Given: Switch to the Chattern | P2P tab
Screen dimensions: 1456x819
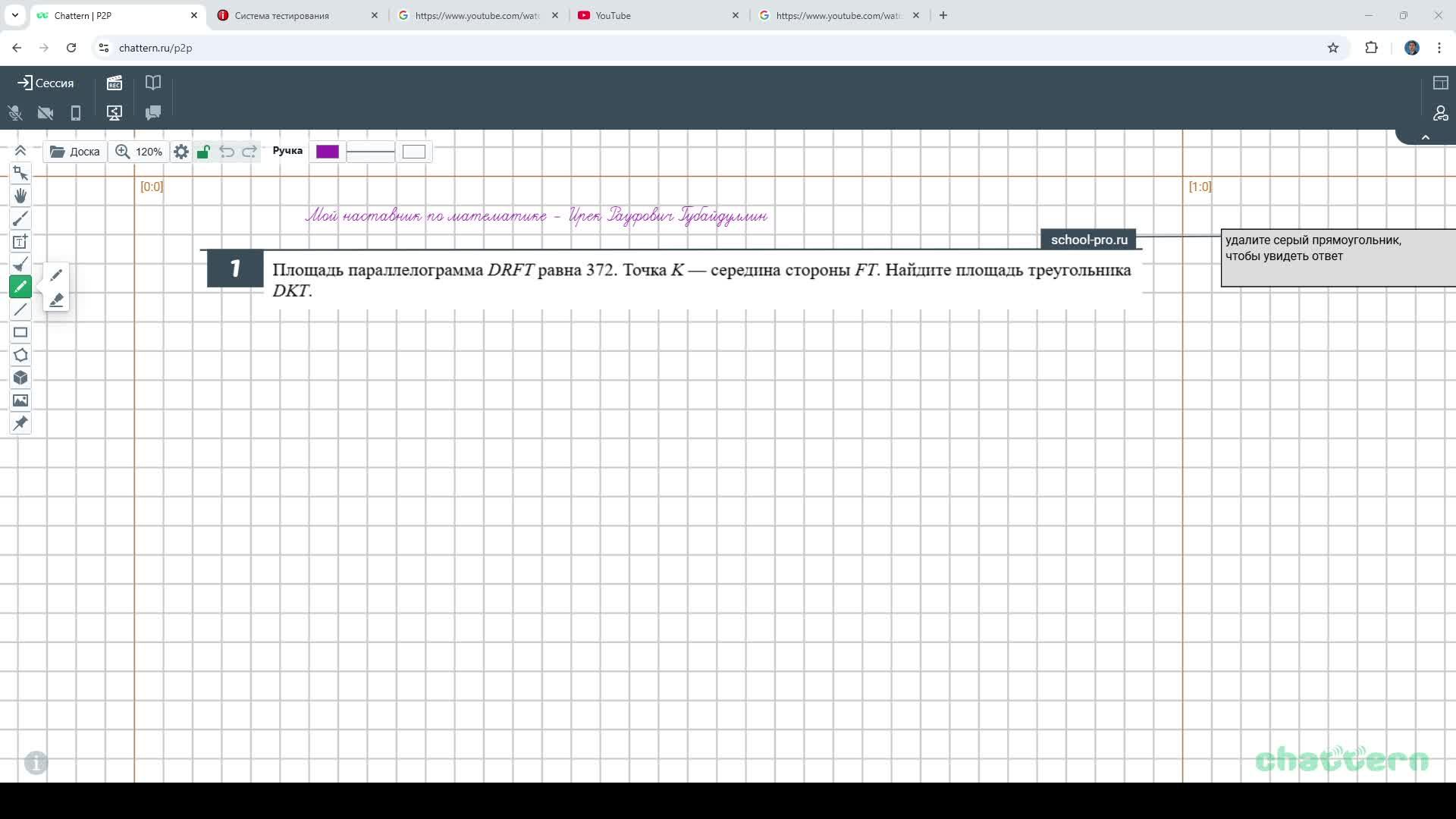Looking at the screenshot, I should pyautogui.click(x=117, y=15).
